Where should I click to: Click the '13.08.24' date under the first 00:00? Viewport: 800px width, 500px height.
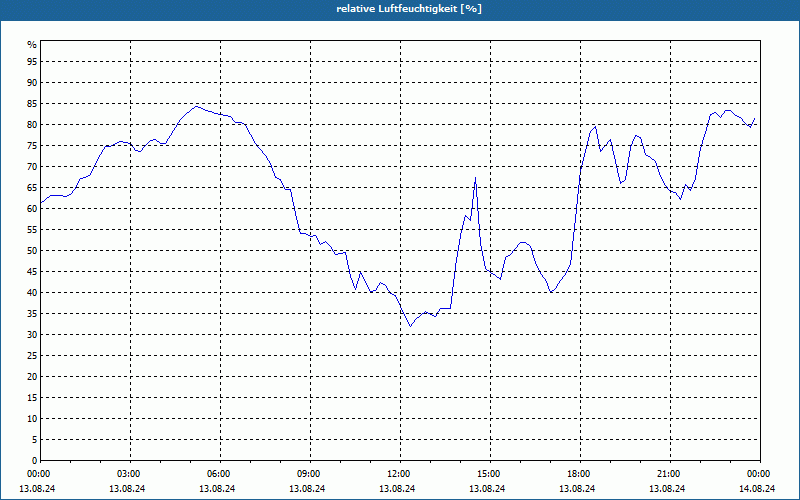click(x=37, y=489)
